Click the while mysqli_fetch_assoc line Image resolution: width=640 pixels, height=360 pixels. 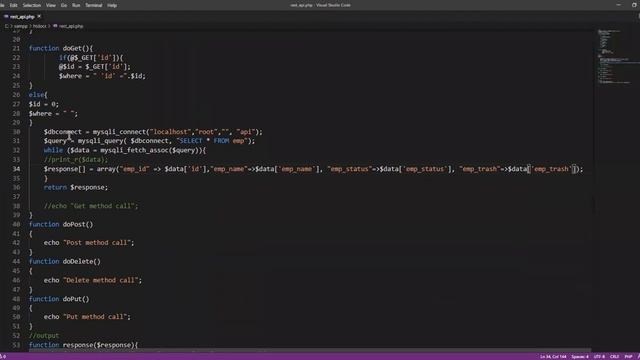tap(125, 150)
